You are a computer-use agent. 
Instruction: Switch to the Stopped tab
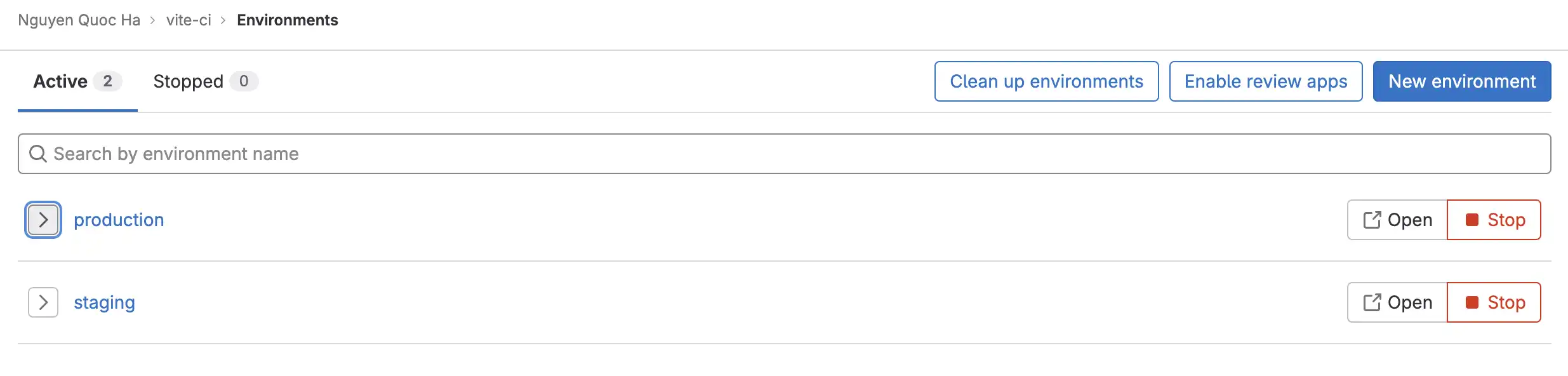click(187, 81)
